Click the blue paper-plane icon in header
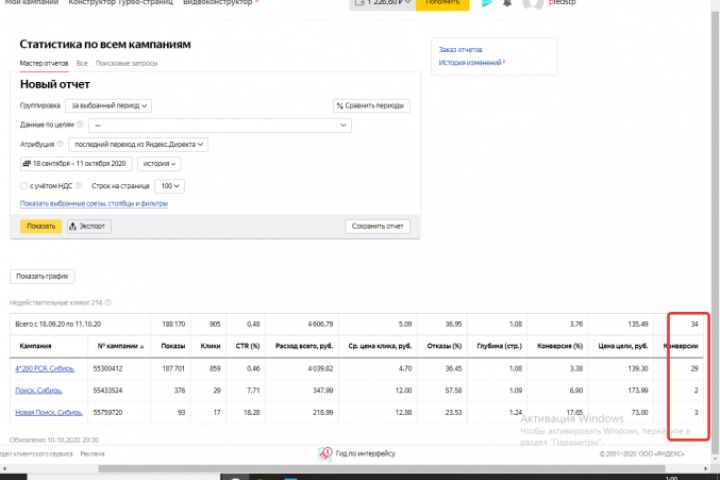Image resolution: width=720 pixels, height=480 pixels. 487,3
